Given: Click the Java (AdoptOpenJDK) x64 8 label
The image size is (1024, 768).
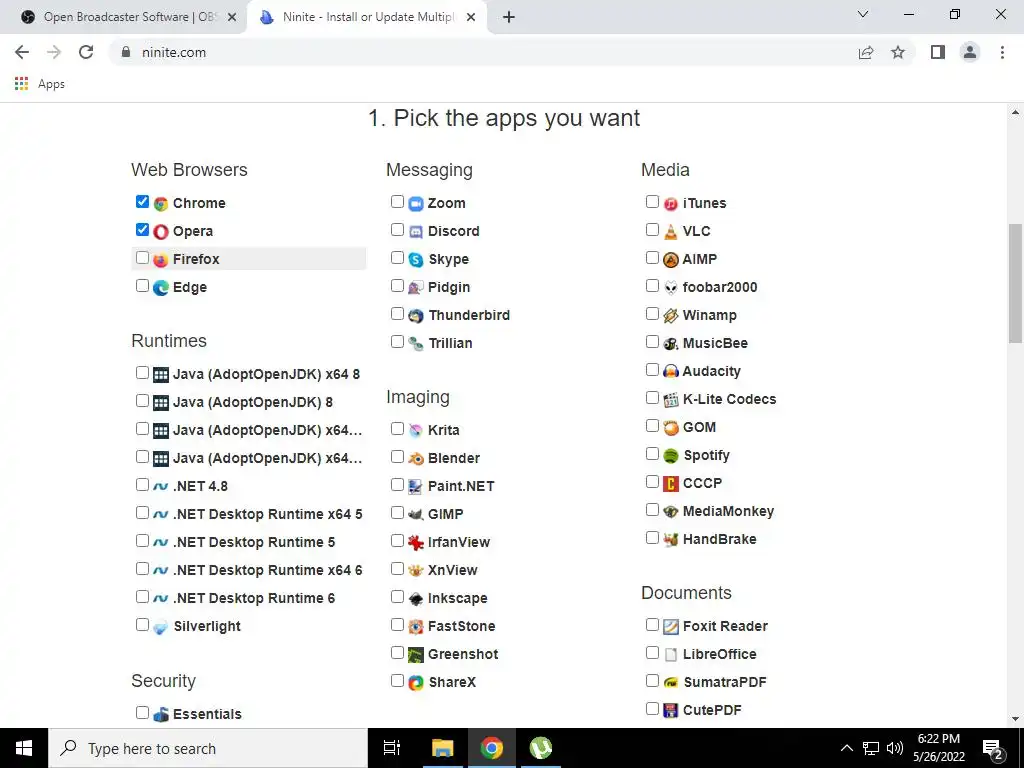Looking at the screenshot, I should (x=266, y=375).
